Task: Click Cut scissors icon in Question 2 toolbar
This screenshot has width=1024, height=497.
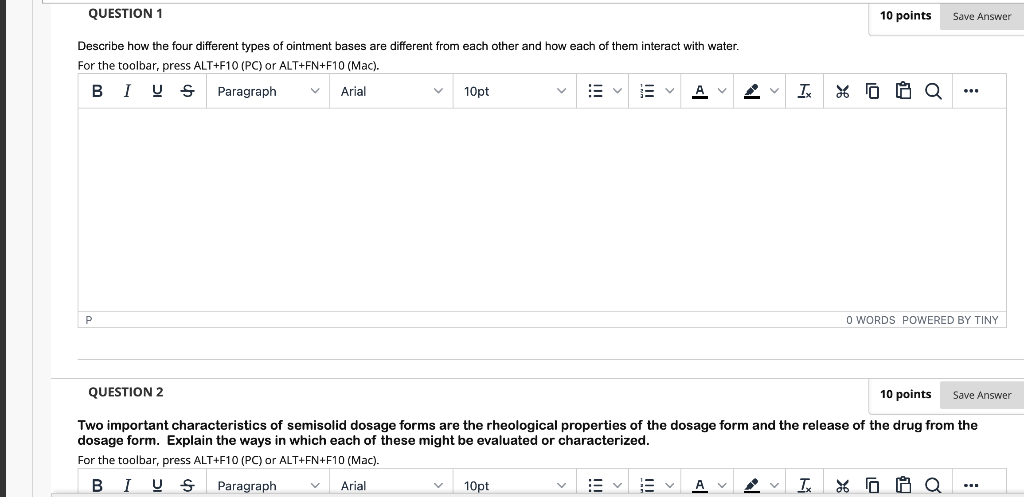Action: (x=842, y=486)
